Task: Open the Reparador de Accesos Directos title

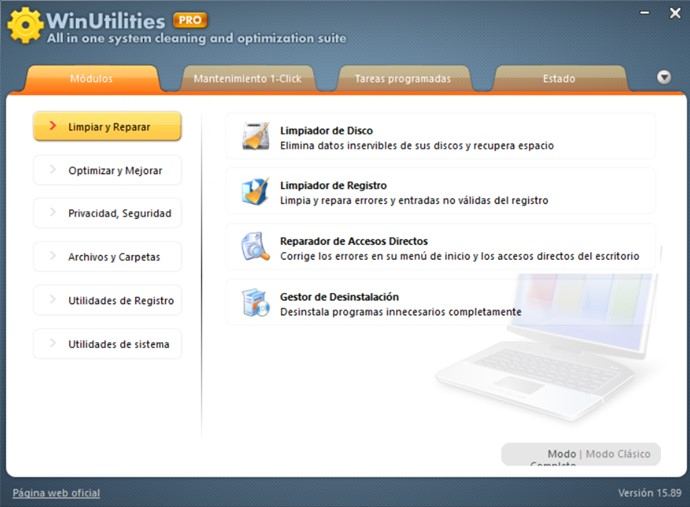Action: click(x=354, y=241)
